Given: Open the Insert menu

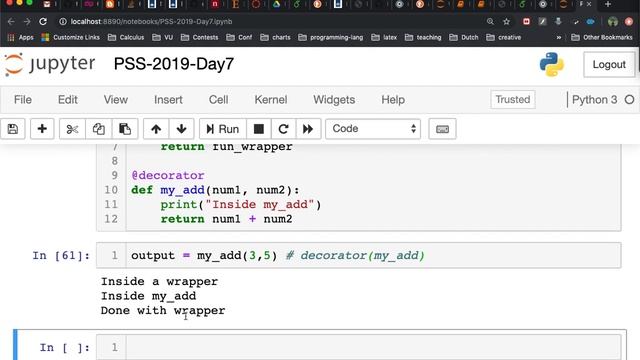Looking at the screenshot, I should [x=168, y=100].
